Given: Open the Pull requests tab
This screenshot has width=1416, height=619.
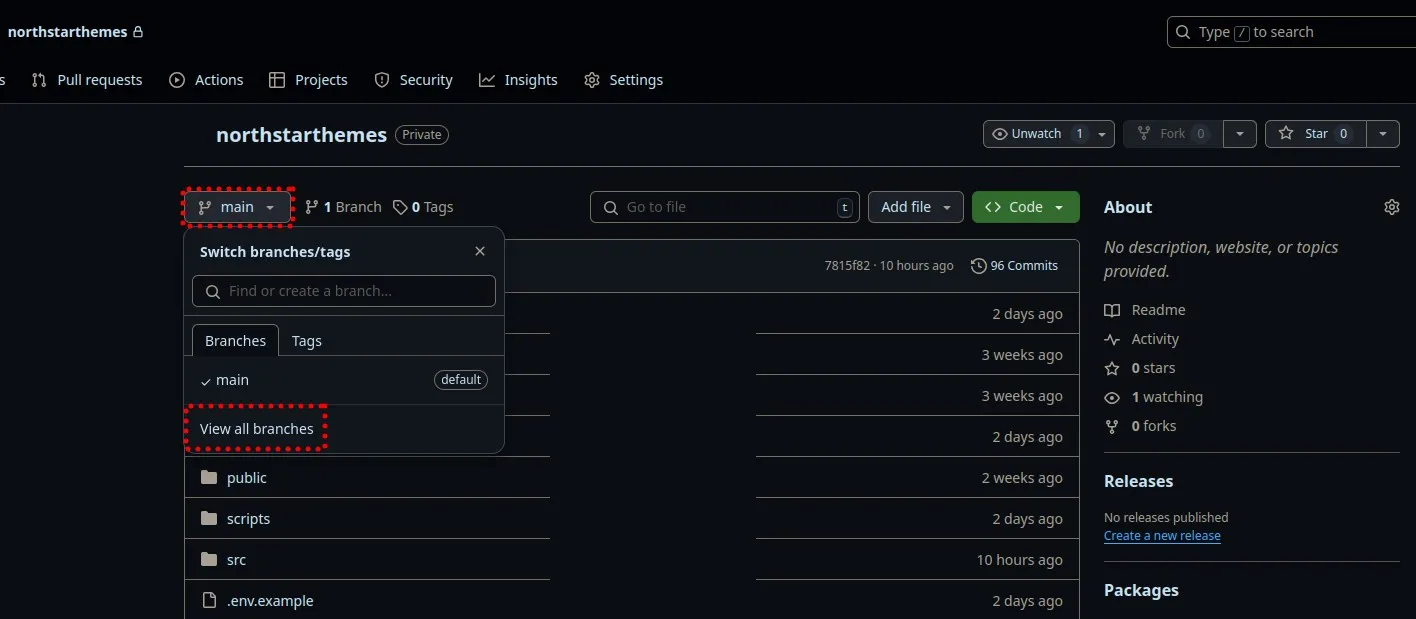Looking at the screenshot, I should click(x=87, y=80).
